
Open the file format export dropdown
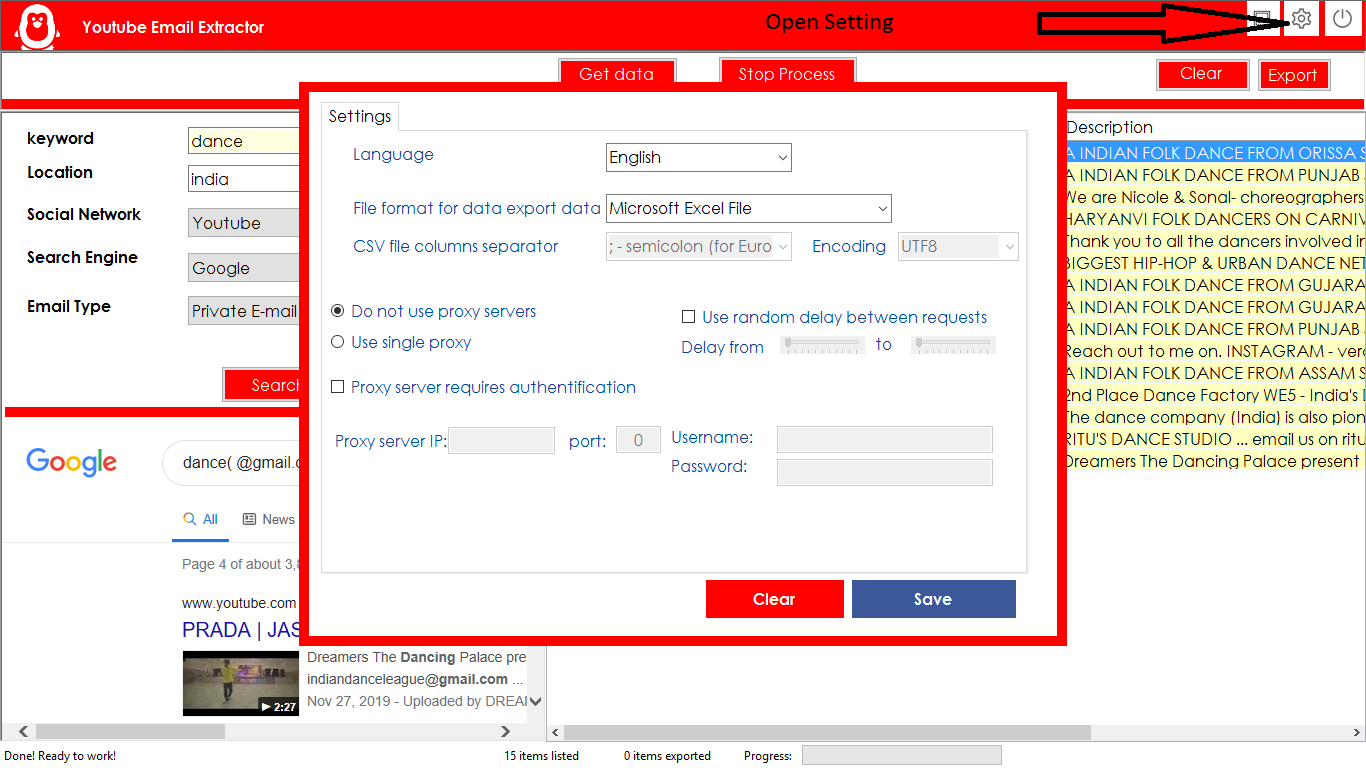point(747,208)
